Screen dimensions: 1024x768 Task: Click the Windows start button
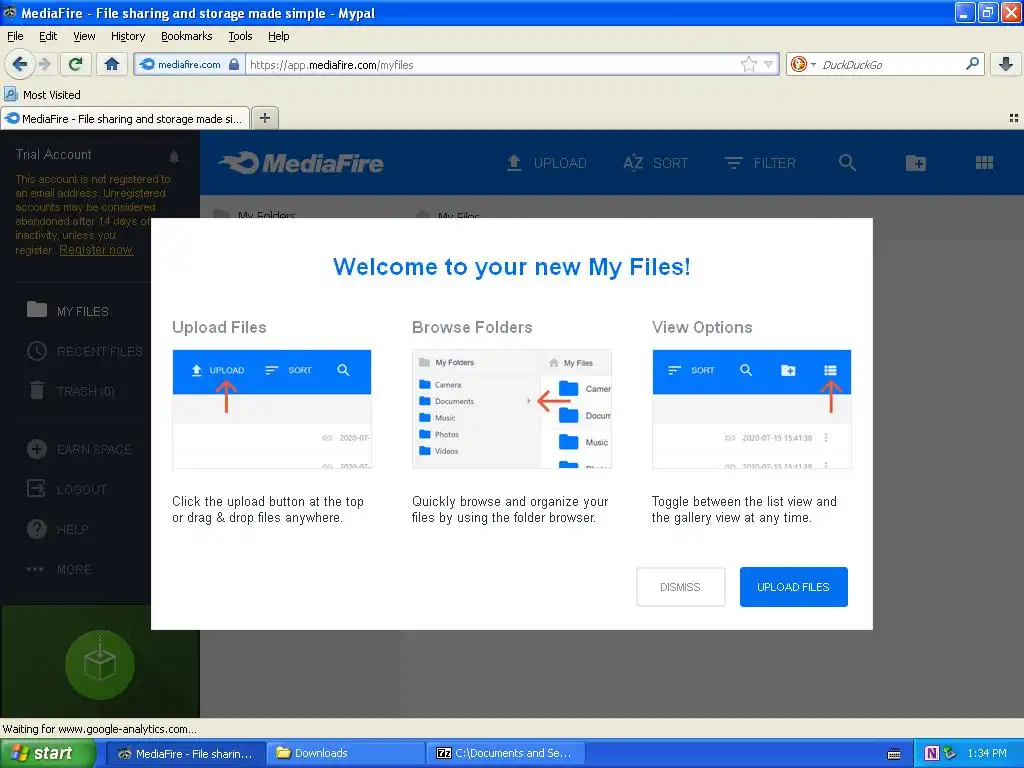point(47,753)
